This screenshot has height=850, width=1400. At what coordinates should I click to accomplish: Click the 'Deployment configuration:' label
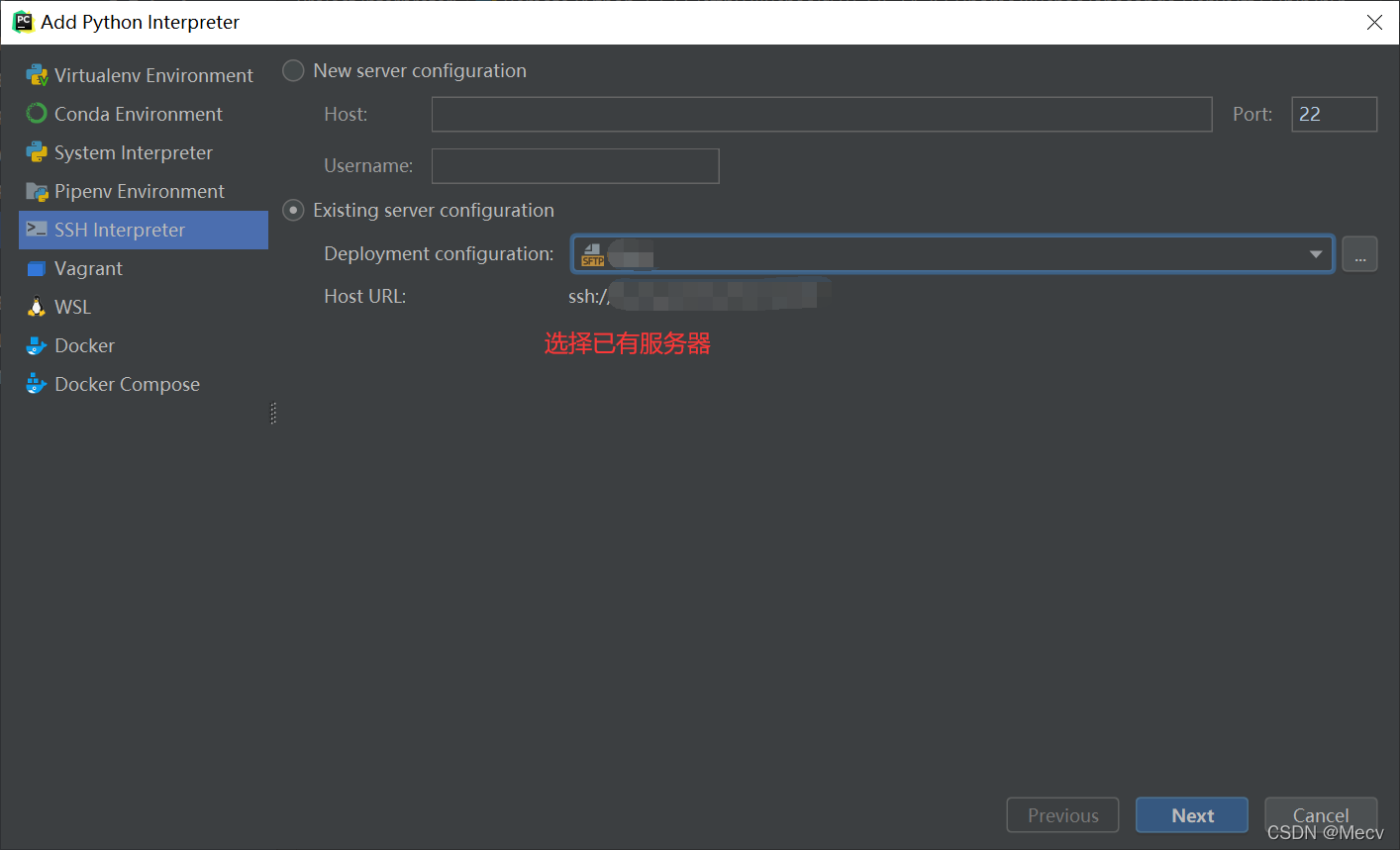(x=439, y=254)
